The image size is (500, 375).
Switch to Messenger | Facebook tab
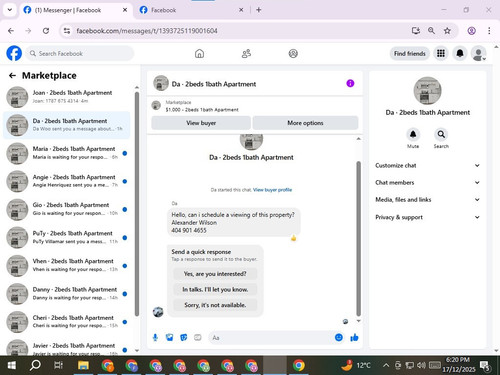point(75,10)
